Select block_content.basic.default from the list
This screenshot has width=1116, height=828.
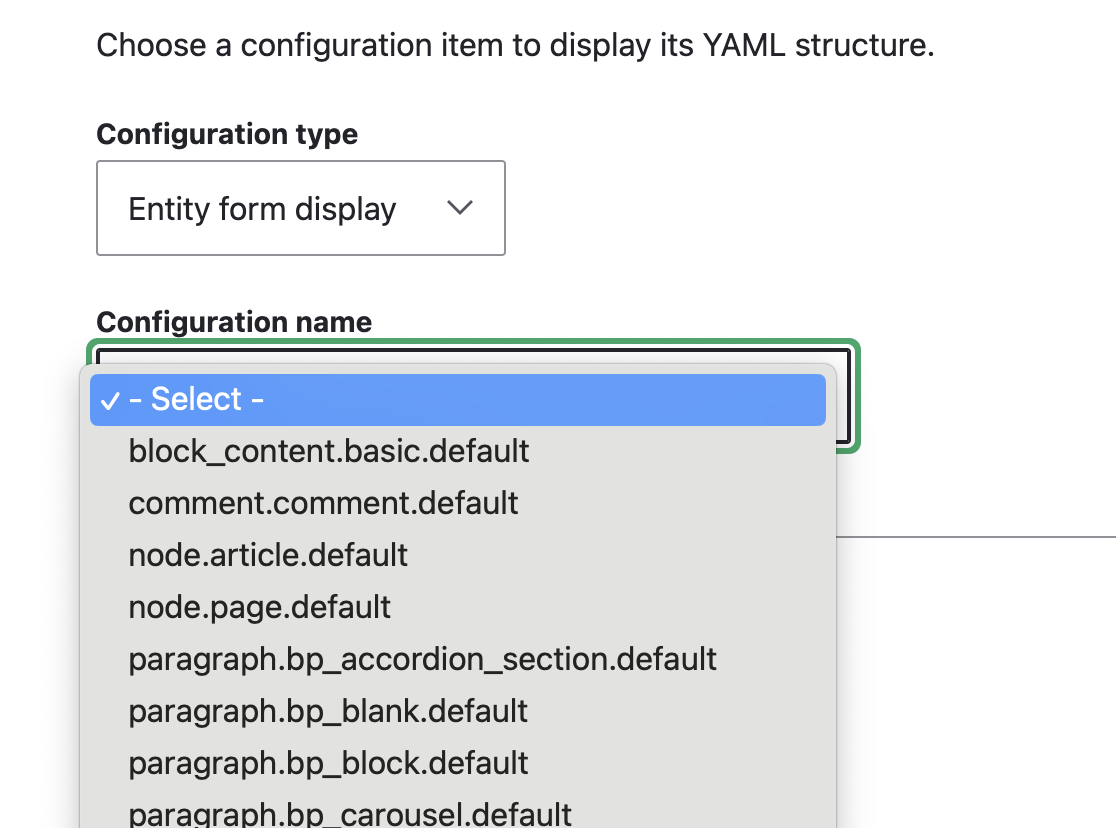(x=329, y=451)
